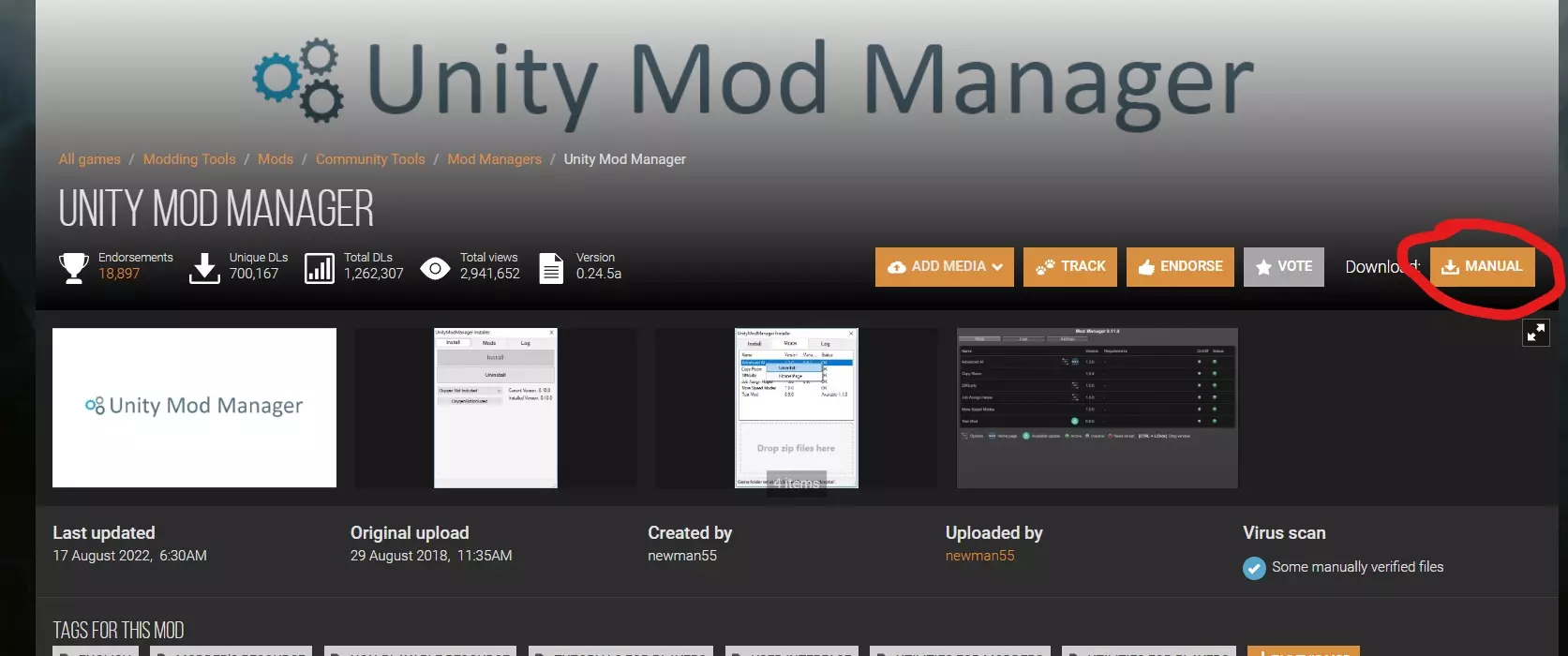
Task: Click the All games breadcrumb link
Action: pos(90,159)
